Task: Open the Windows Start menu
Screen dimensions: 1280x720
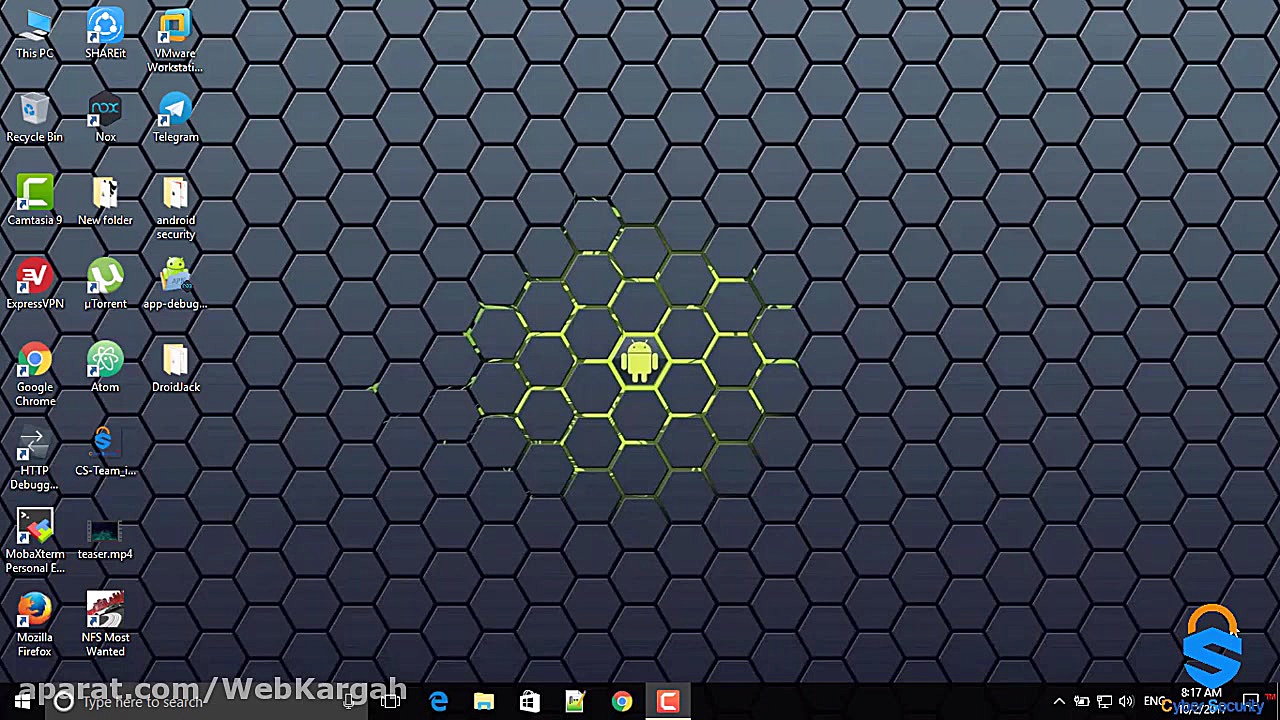Action: 22,702
